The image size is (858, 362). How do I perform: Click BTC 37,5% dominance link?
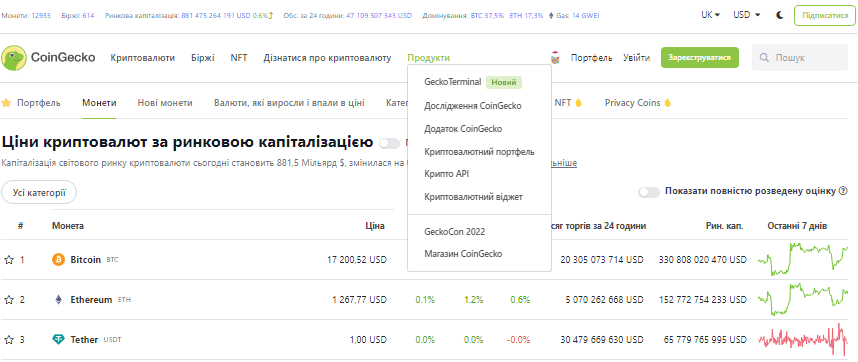click(x=488, y=16)
